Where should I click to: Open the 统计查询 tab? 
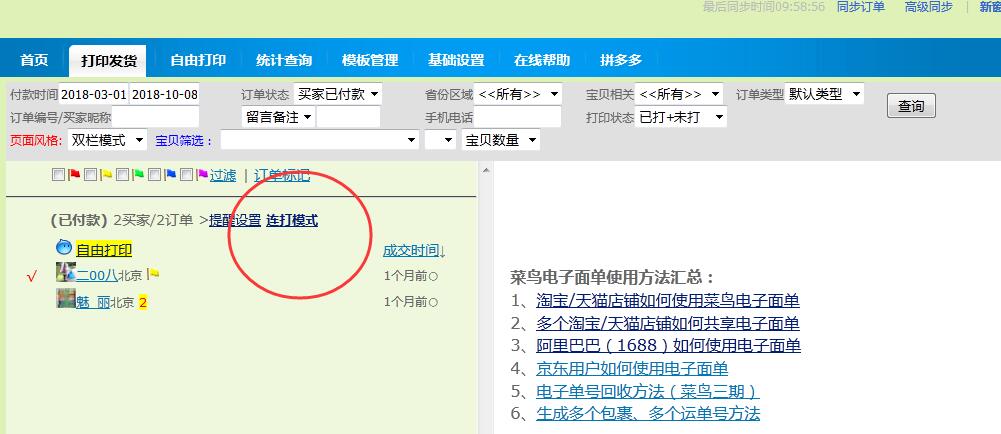[284, 60]
